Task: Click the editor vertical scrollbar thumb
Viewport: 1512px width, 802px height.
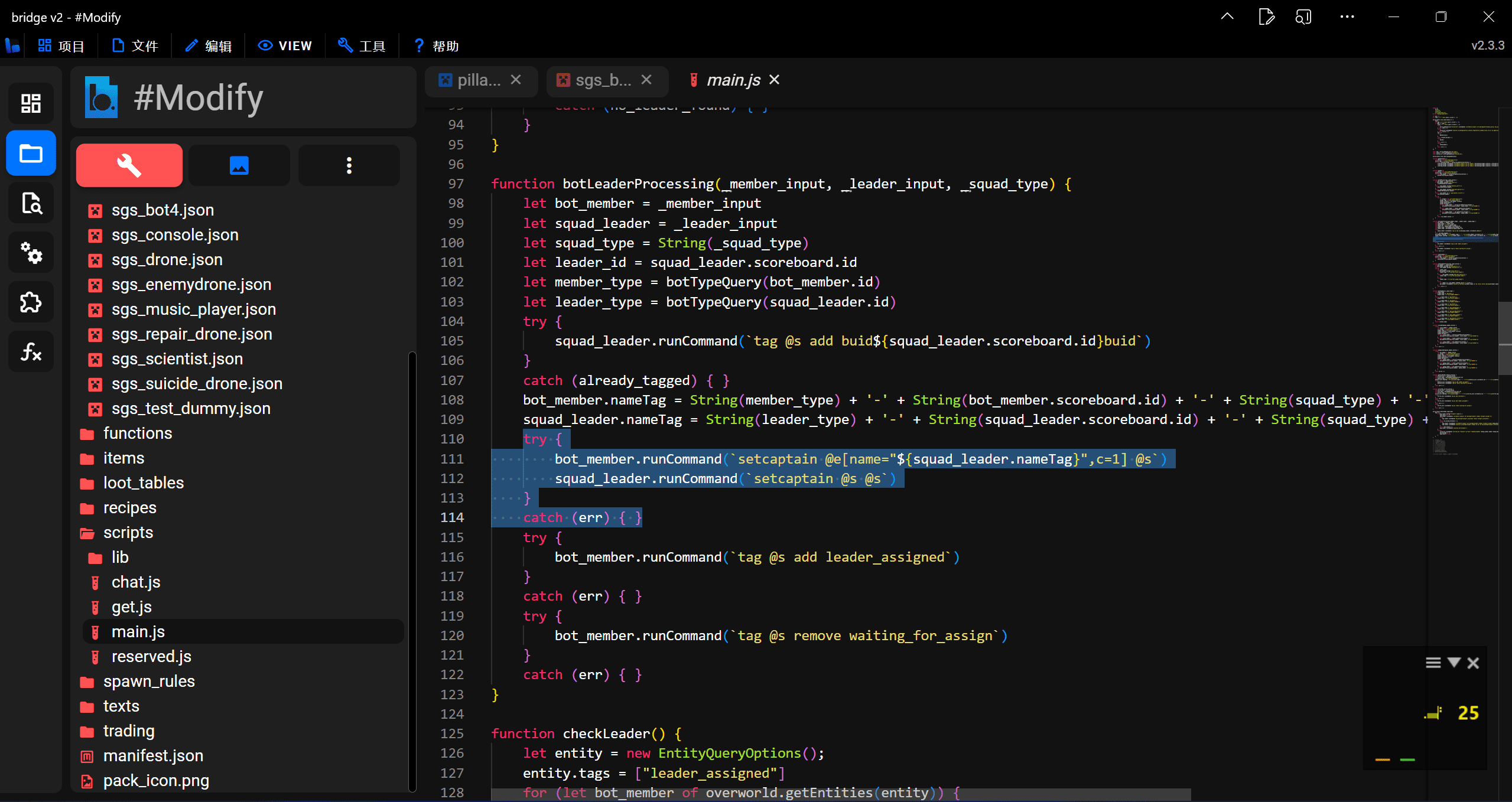Action: 1505,338
